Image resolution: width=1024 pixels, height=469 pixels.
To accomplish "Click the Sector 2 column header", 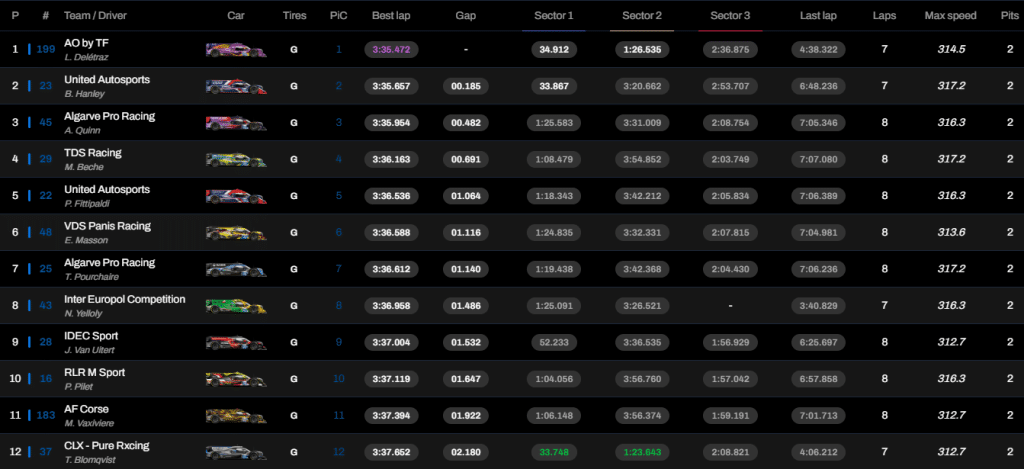I will (x=642, y=16).
